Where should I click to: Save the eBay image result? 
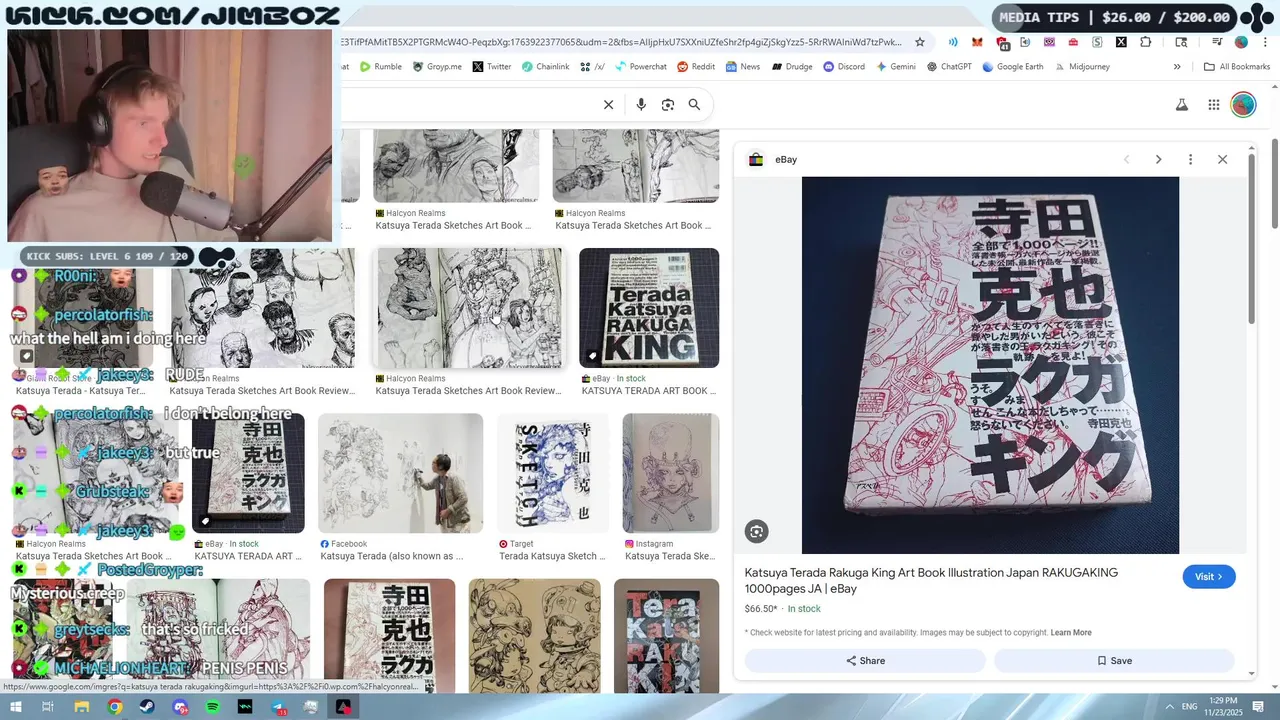1114,661
